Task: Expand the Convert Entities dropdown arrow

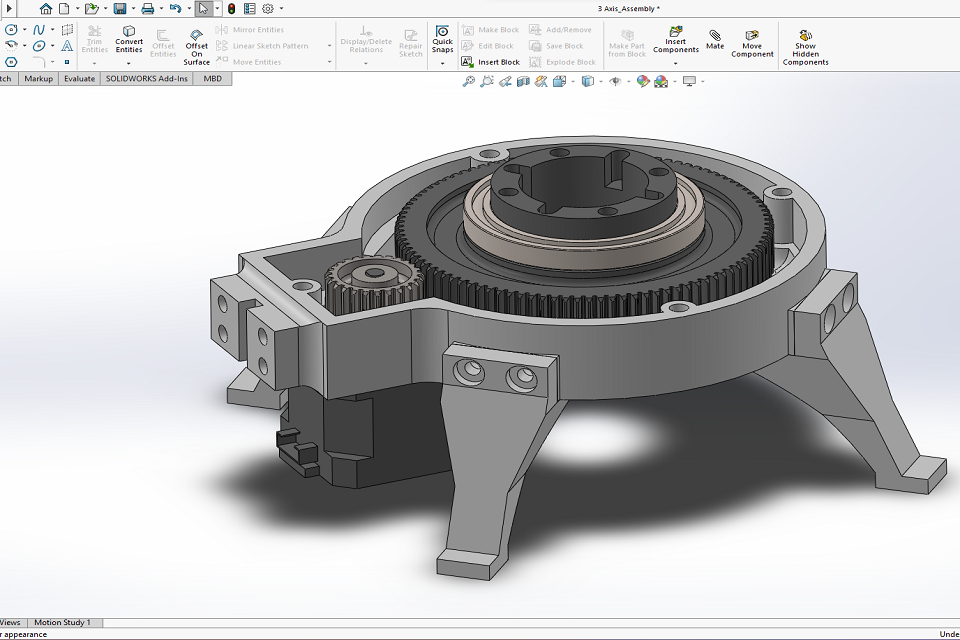Action: click(129, 63)
